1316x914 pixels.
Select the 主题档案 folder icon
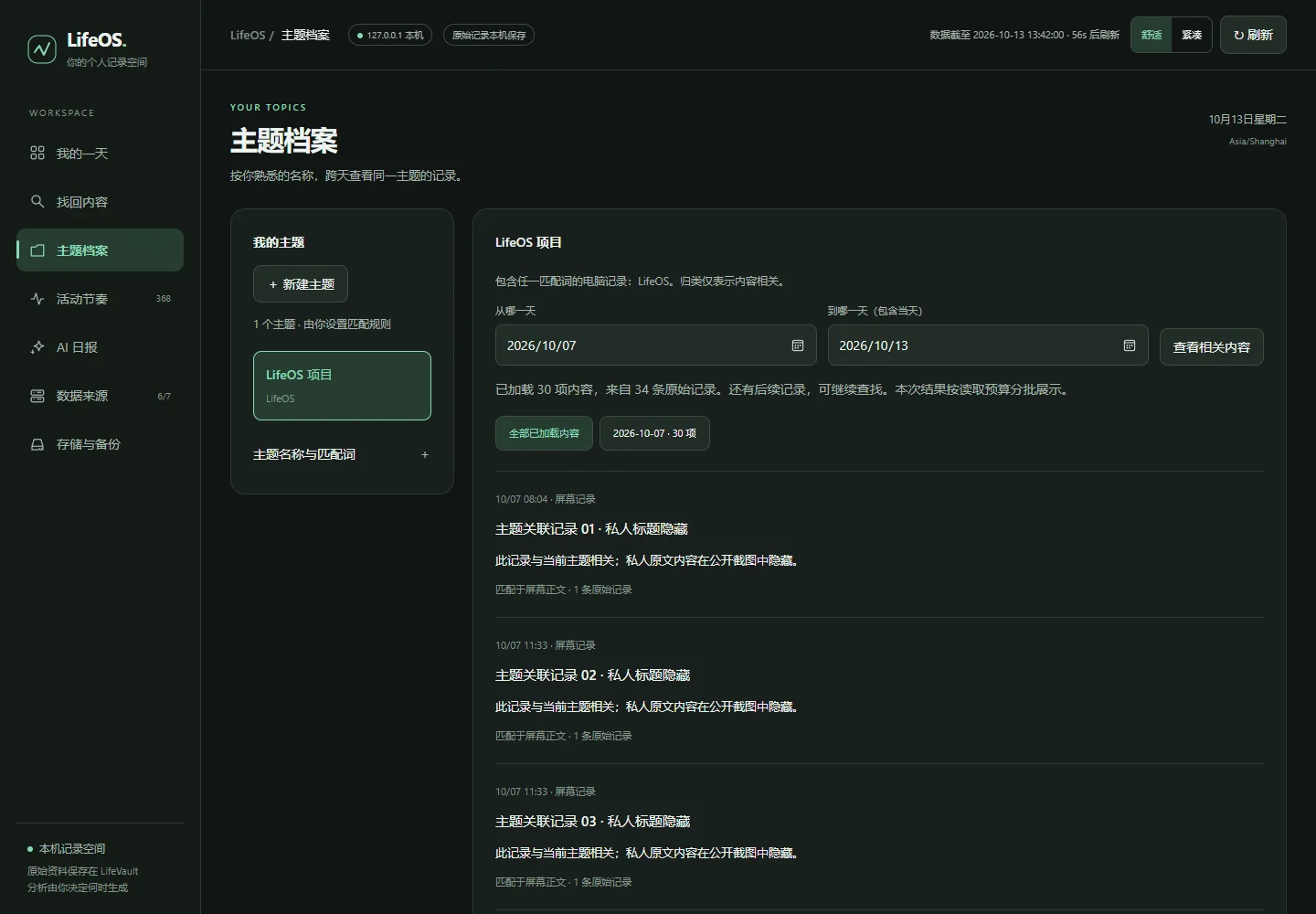point(37,250)
